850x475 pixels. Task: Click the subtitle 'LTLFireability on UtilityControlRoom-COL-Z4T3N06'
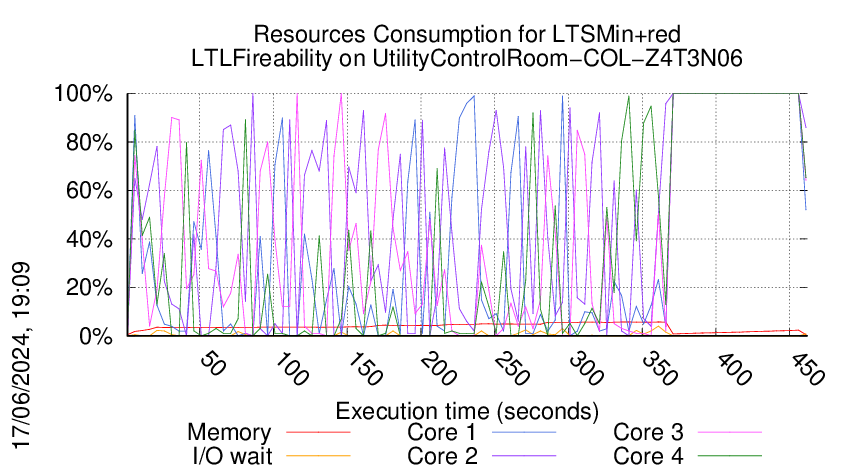(467, 59)
